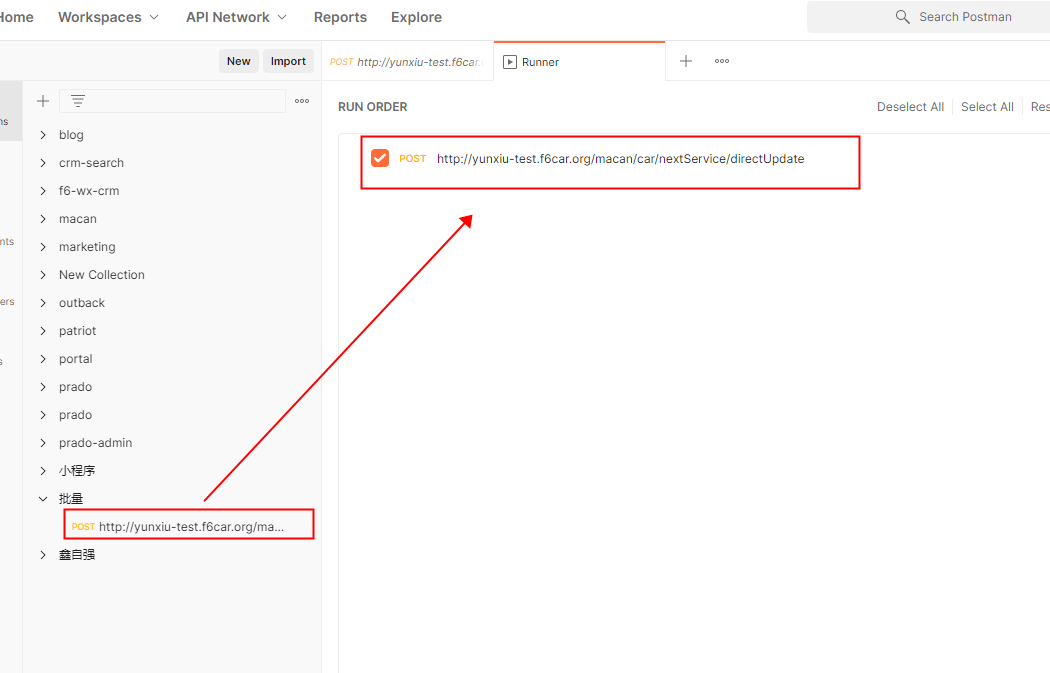Expand the 鑫自强 collection
This screenshot has width=1050, height=673.
click(43, 555)
